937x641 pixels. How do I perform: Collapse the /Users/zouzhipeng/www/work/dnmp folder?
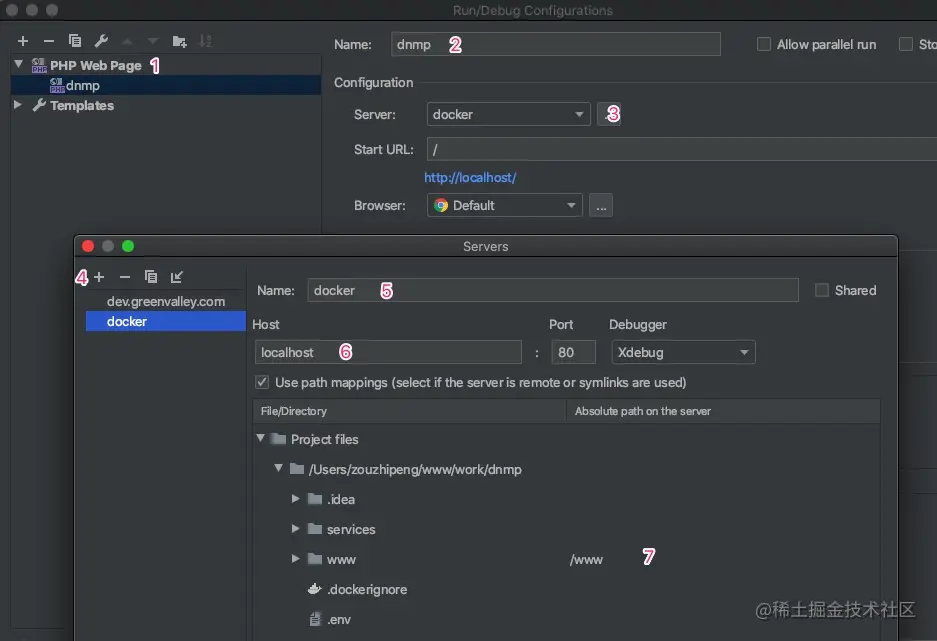[x=278, y=468]
